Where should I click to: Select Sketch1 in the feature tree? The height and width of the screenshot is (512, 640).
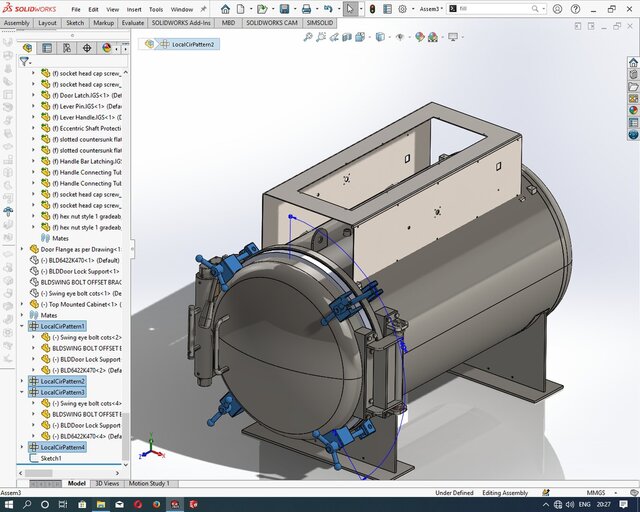(50, 458)
